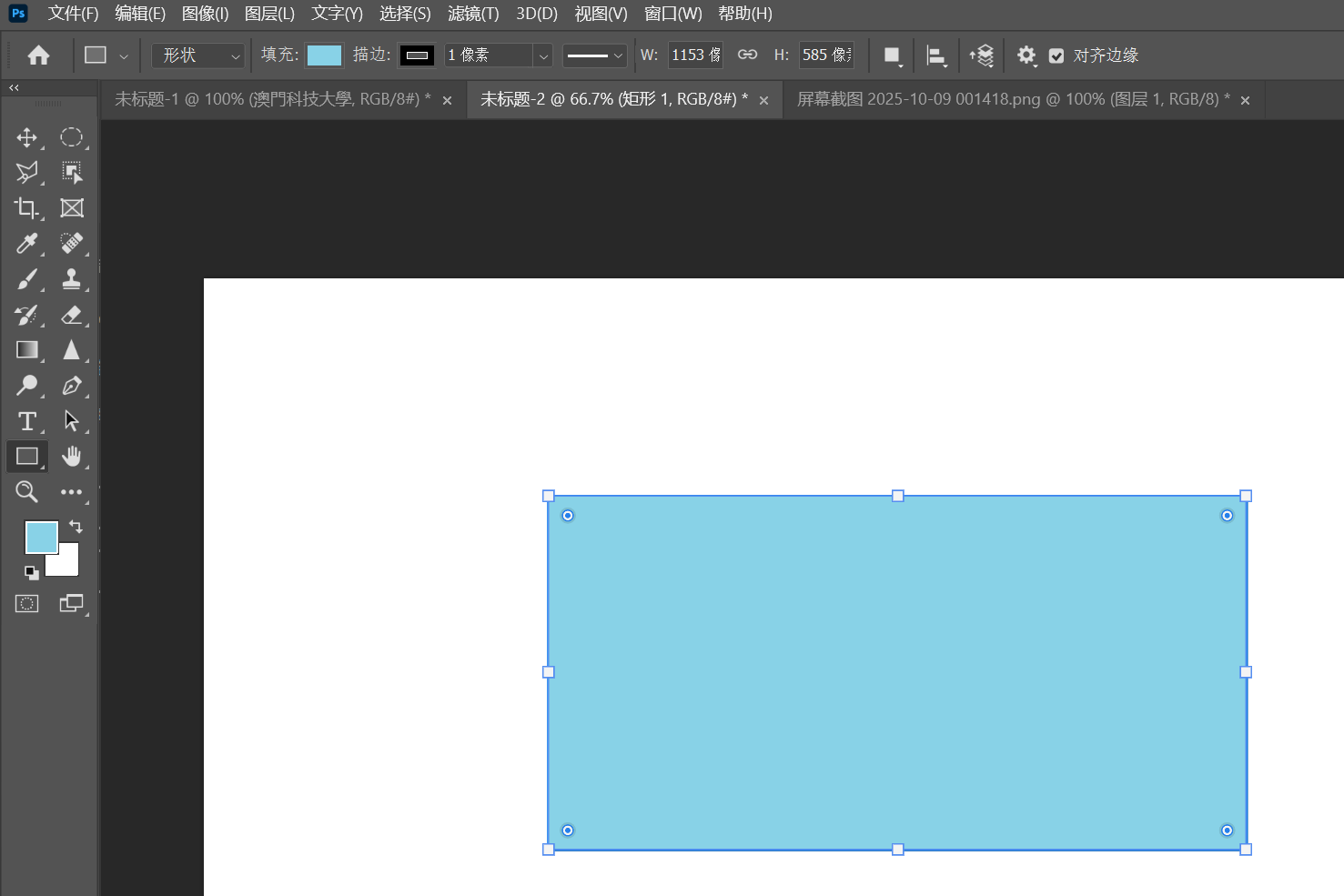Image resolution: width=1344 pixels, height=896 pixels.
Task: Select the Object Selection tool
Action: click(72, 173)
